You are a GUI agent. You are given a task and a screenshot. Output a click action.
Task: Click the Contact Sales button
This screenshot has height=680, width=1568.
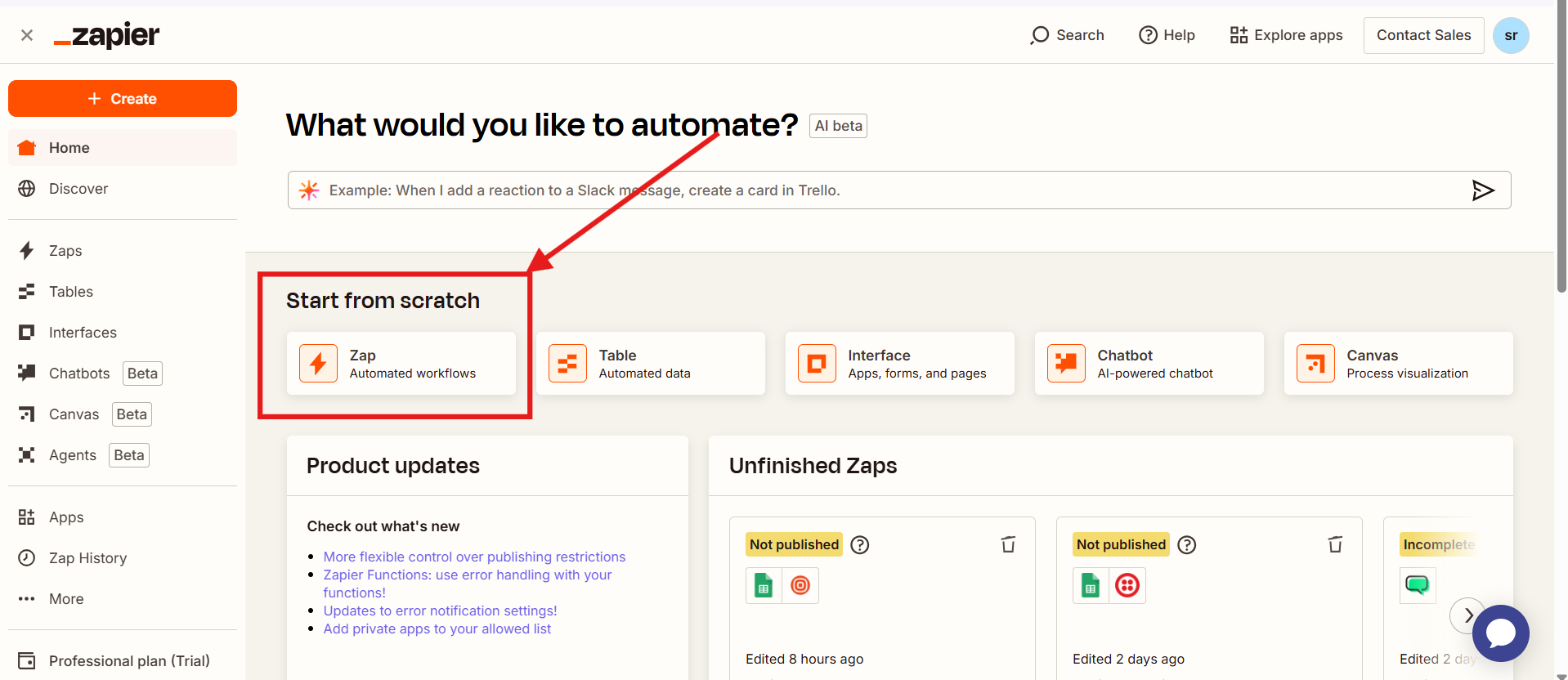(x=1423, y=35)
